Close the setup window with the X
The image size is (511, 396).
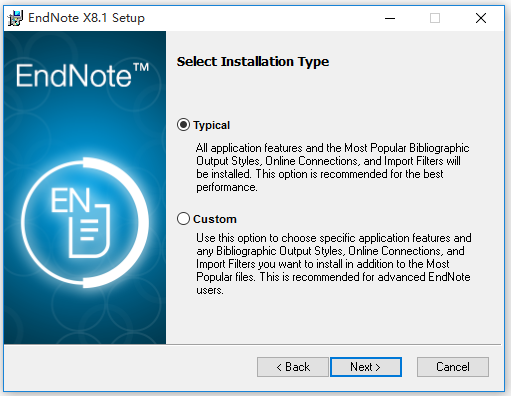[481, 18]
